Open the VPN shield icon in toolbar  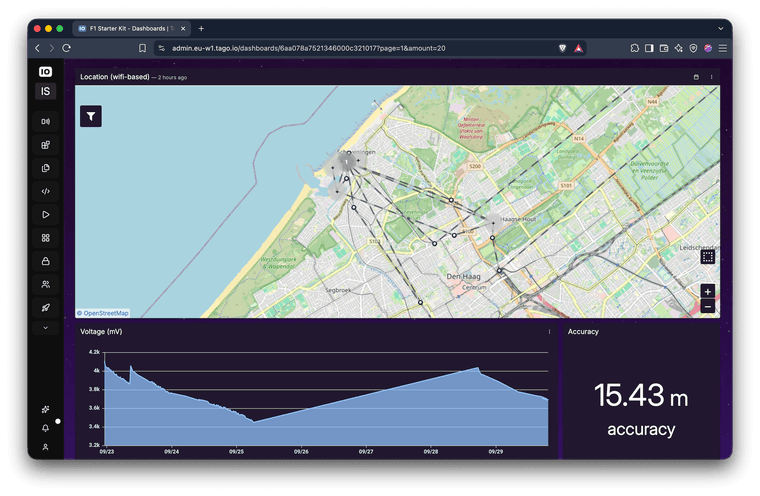click(694, 48)
